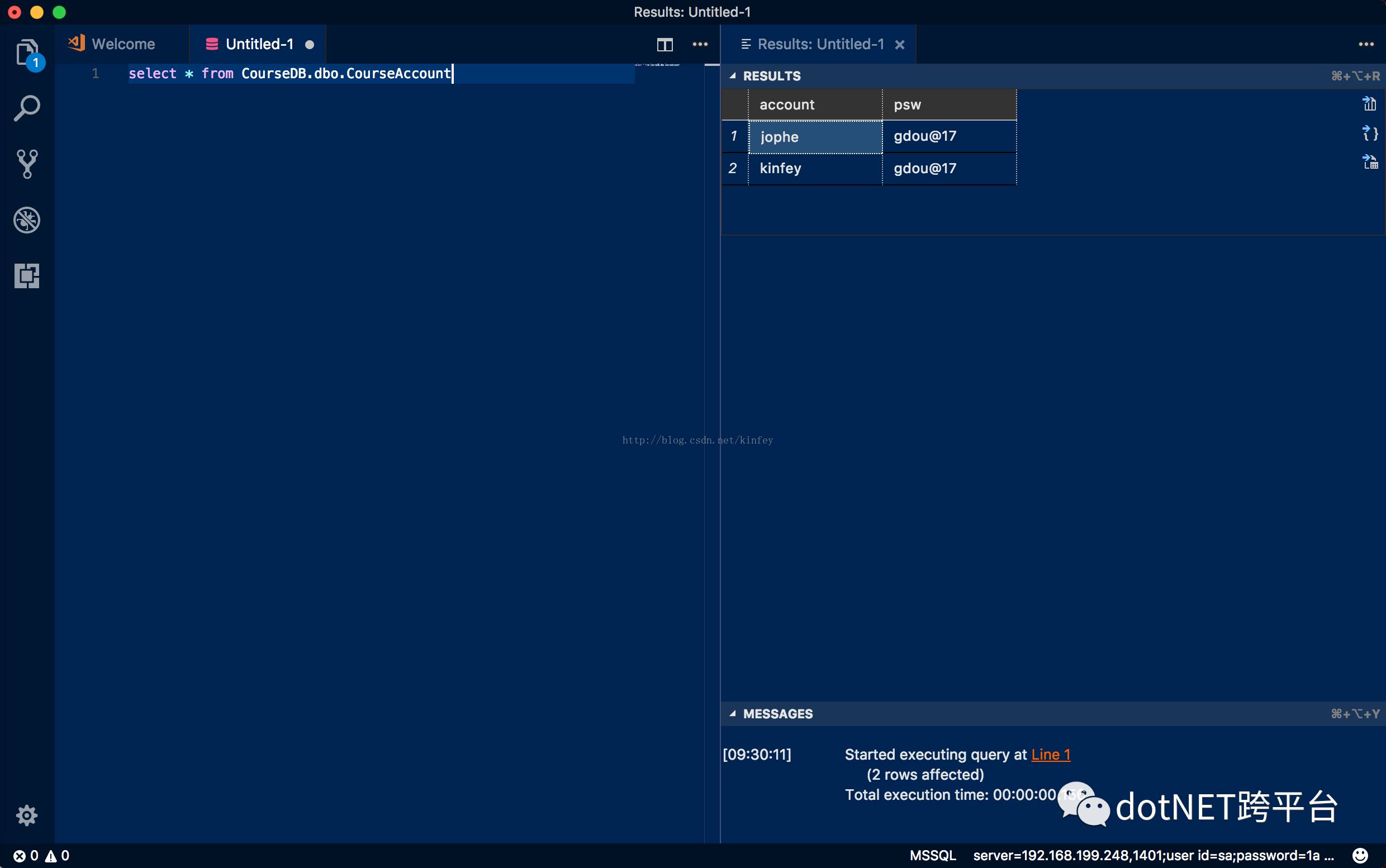1386x868 pixels.
Task: Close the Results: Untitled-1 tab
Action: pos(899,45)
